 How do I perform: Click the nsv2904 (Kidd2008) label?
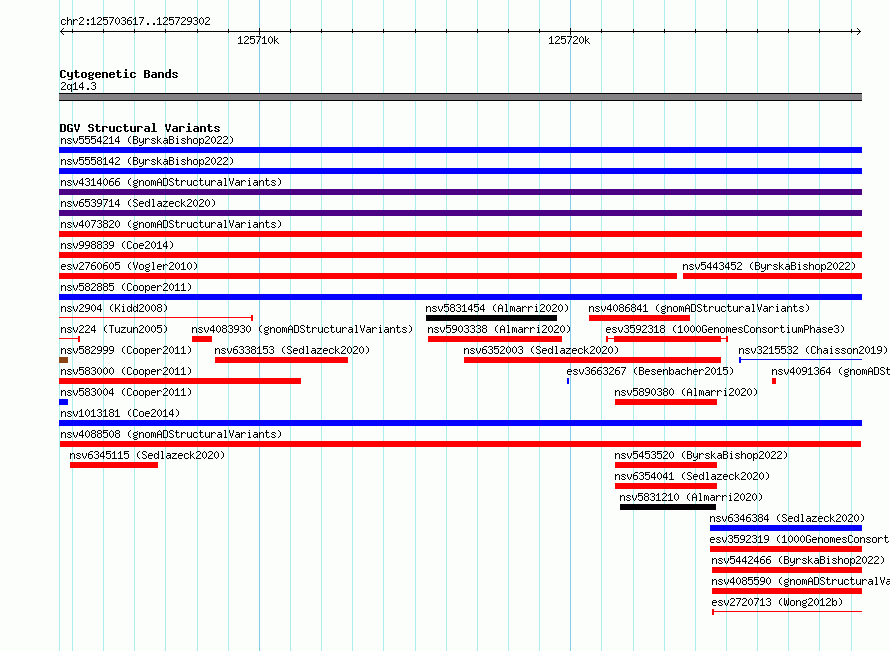pos(114,308)
